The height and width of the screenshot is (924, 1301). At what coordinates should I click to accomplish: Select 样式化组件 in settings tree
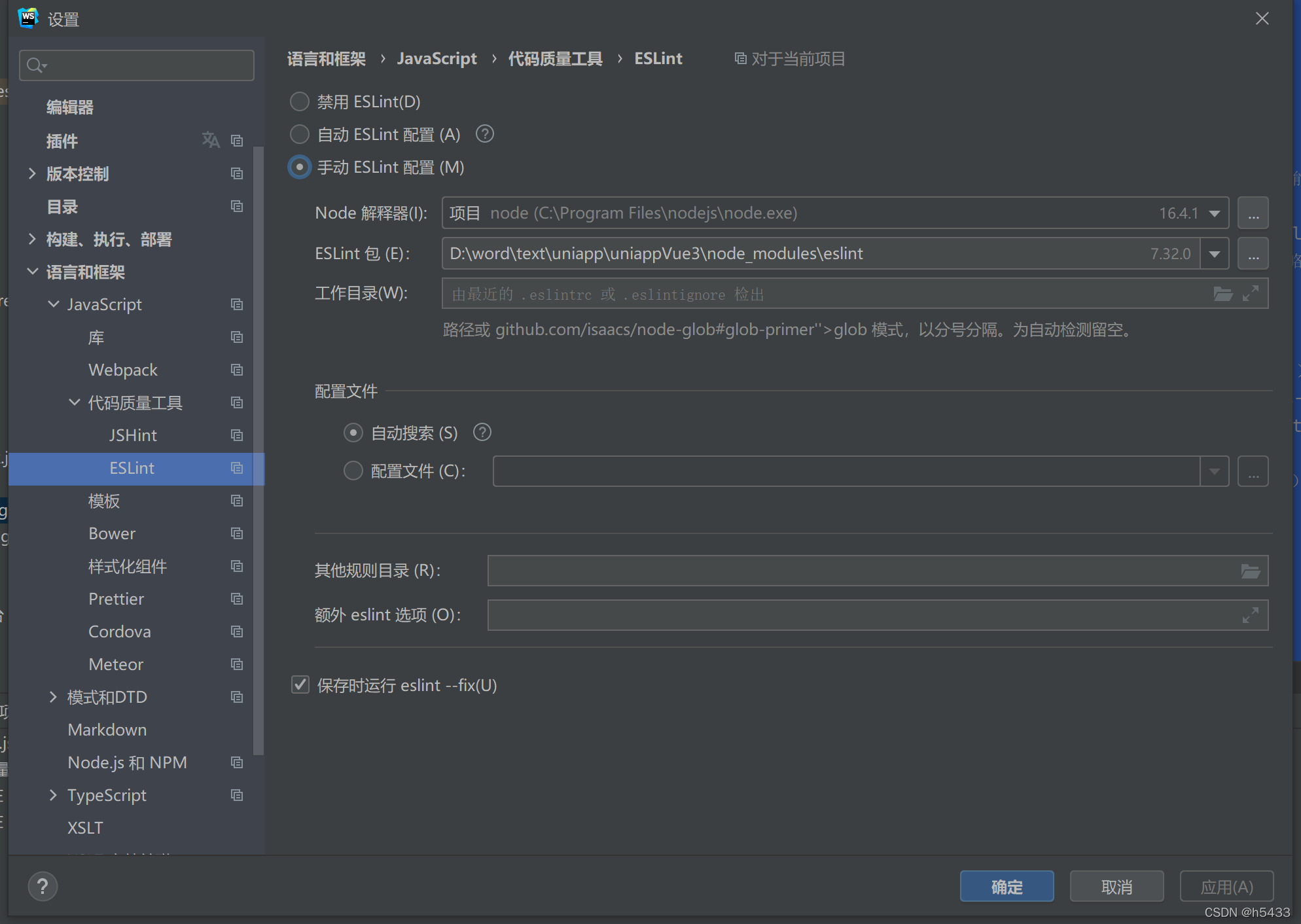[x=128, y=566]
